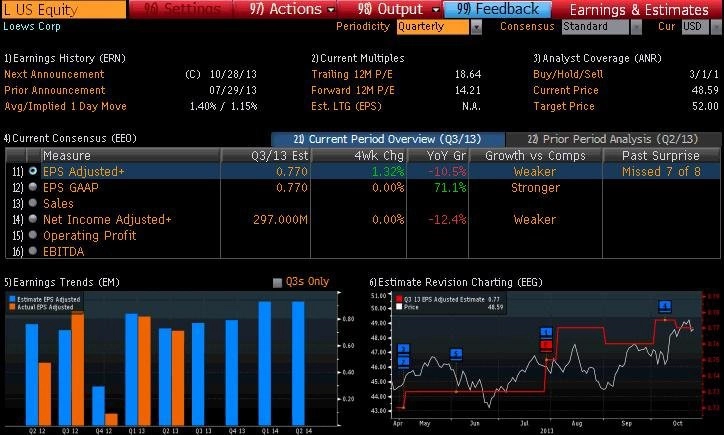Click the Sales measure label
This screenshot has height=435, width=724.
58,204
